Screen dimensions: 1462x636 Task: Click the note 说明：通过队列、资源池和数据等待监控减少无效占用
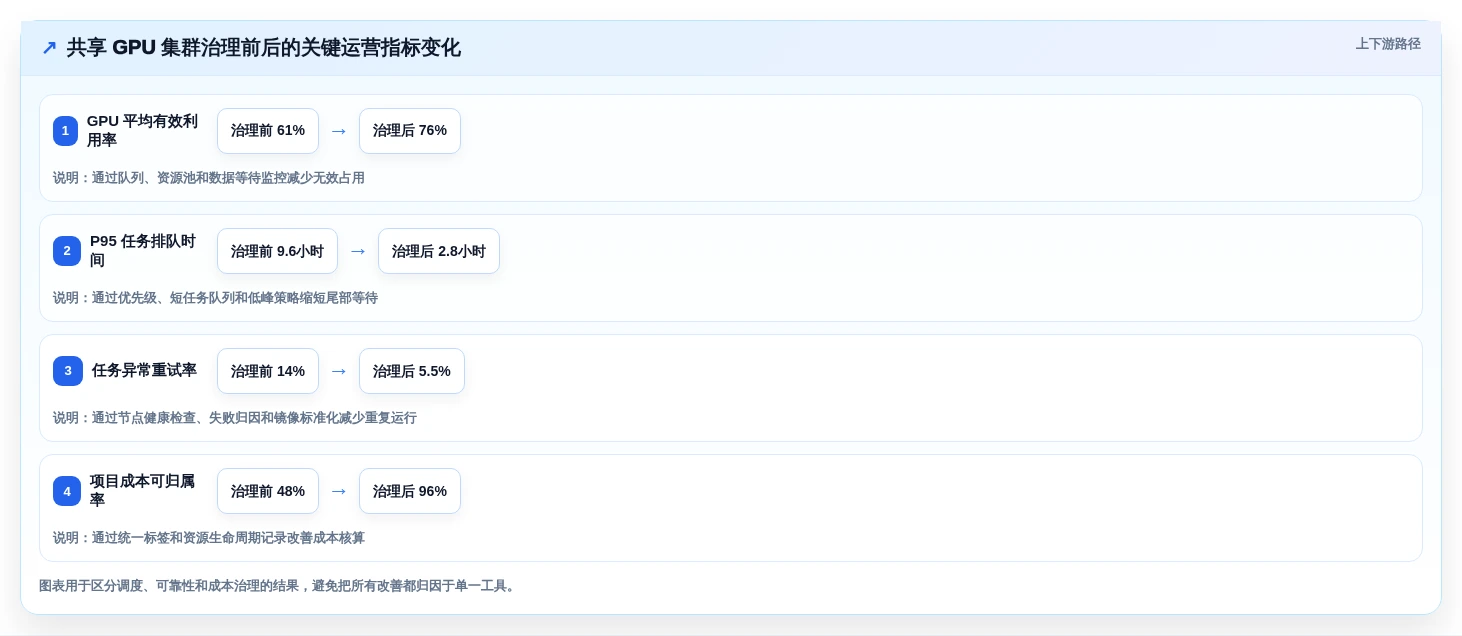coord(209,178)
